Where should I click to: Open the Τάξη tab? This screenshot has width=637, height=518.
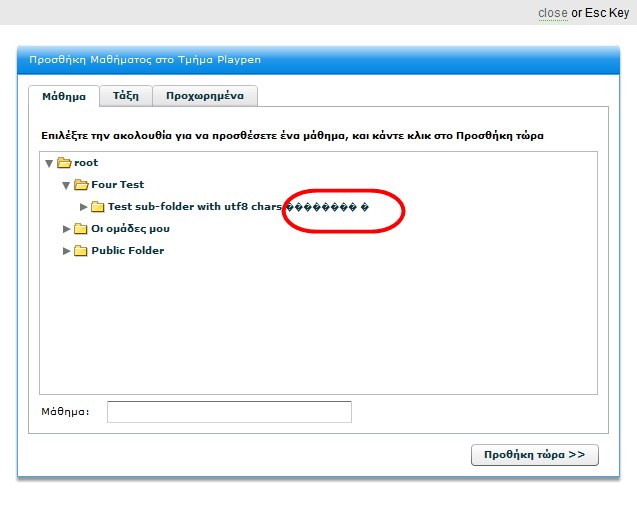click(x=125, y=96)
